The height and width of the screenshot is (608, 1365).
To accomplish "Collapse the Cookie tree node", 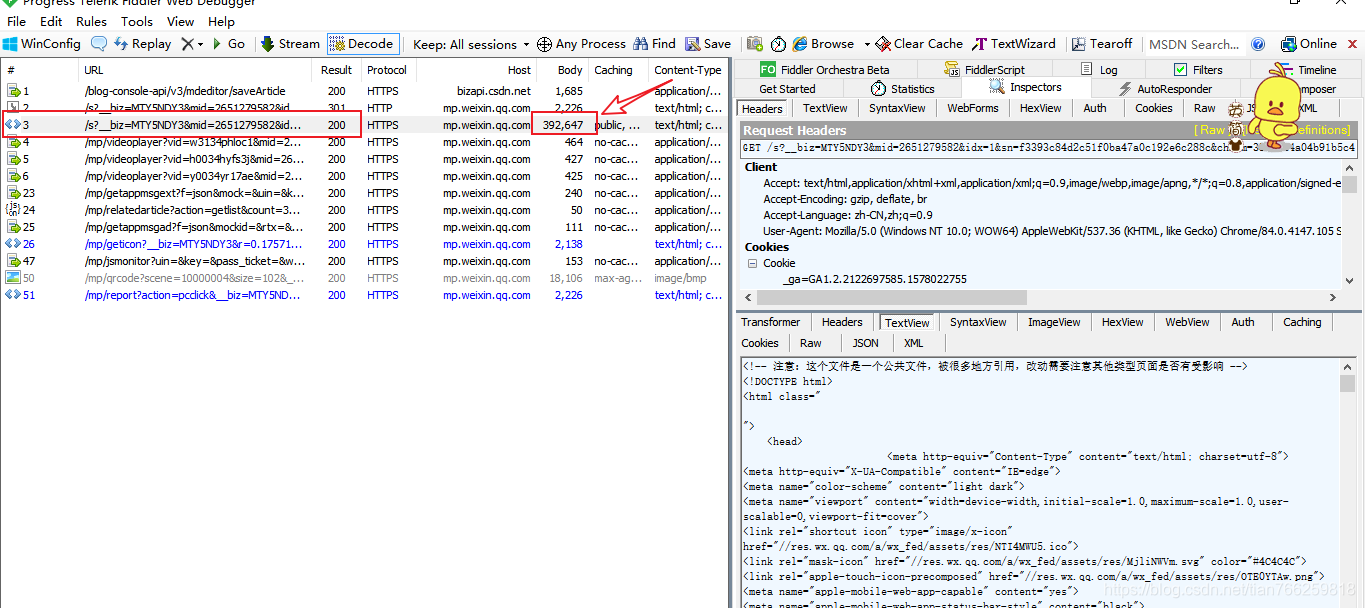I will [754, 263].
